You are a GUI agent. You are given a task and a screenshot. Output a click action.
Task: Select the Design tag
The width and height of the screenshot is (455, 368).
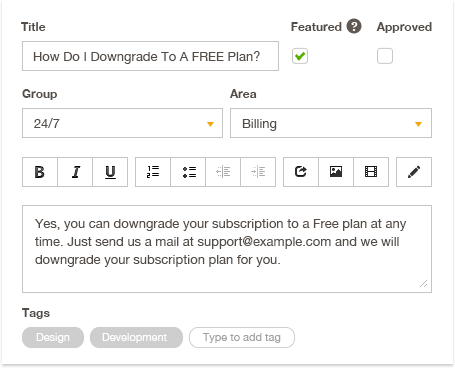click(53, 337)
